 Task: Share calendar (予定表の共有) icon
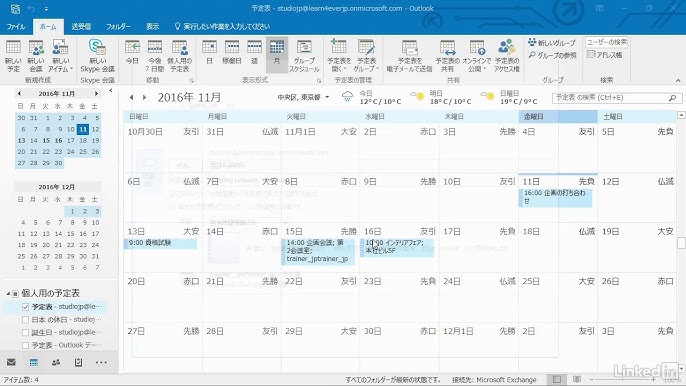point(447,56)
